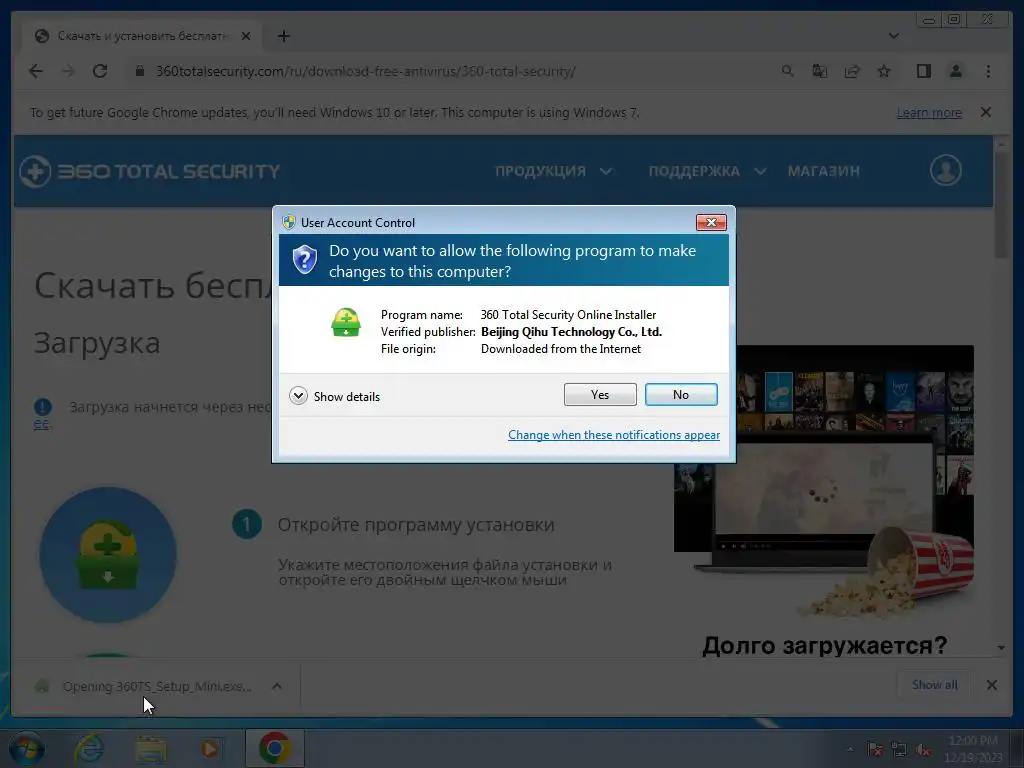Click the 360totalsecurity.com address bar
This screenshot has width=1024, height=768.
366,71
